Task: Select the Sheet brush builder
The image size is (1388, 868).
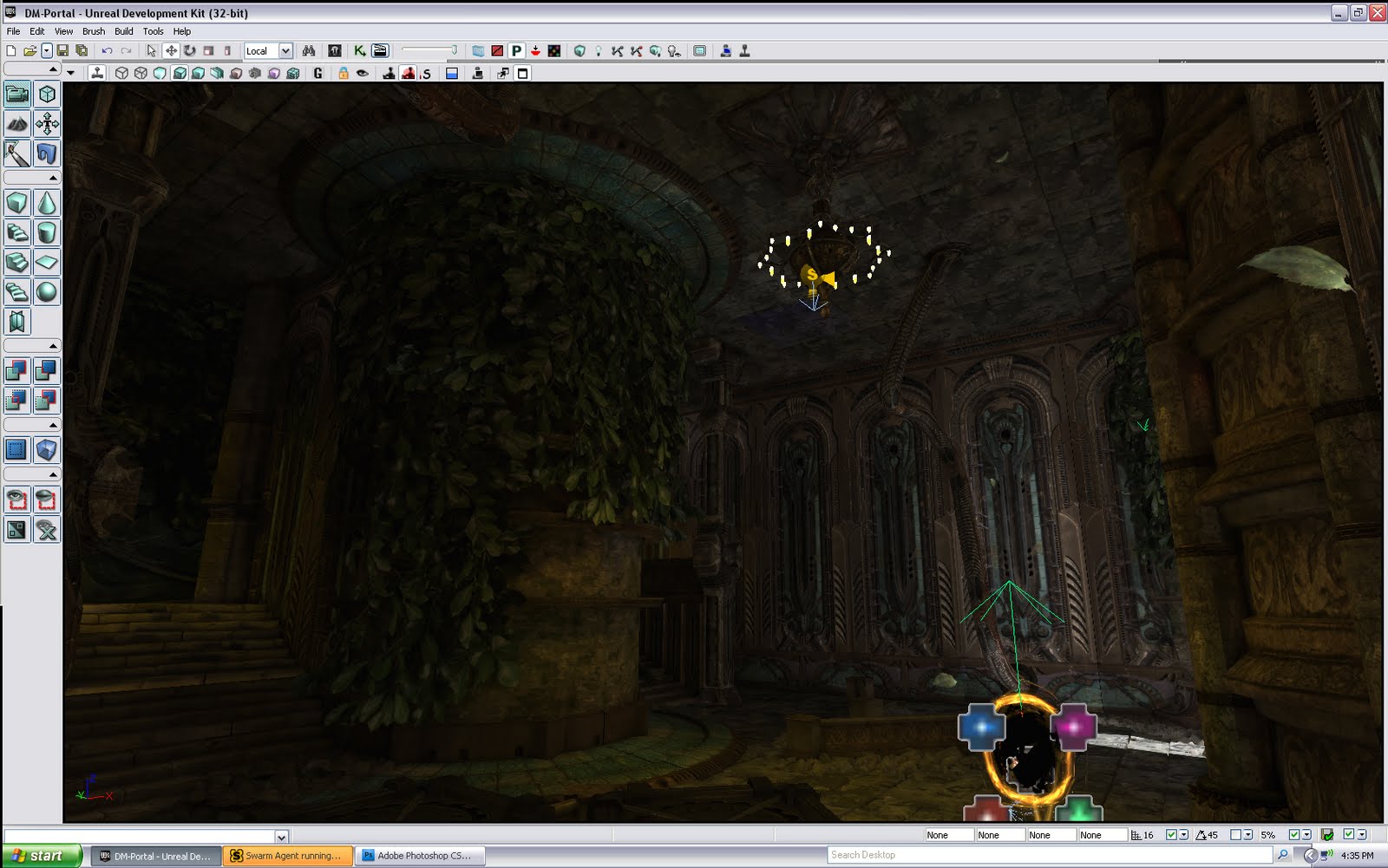Action: [47, 262]
